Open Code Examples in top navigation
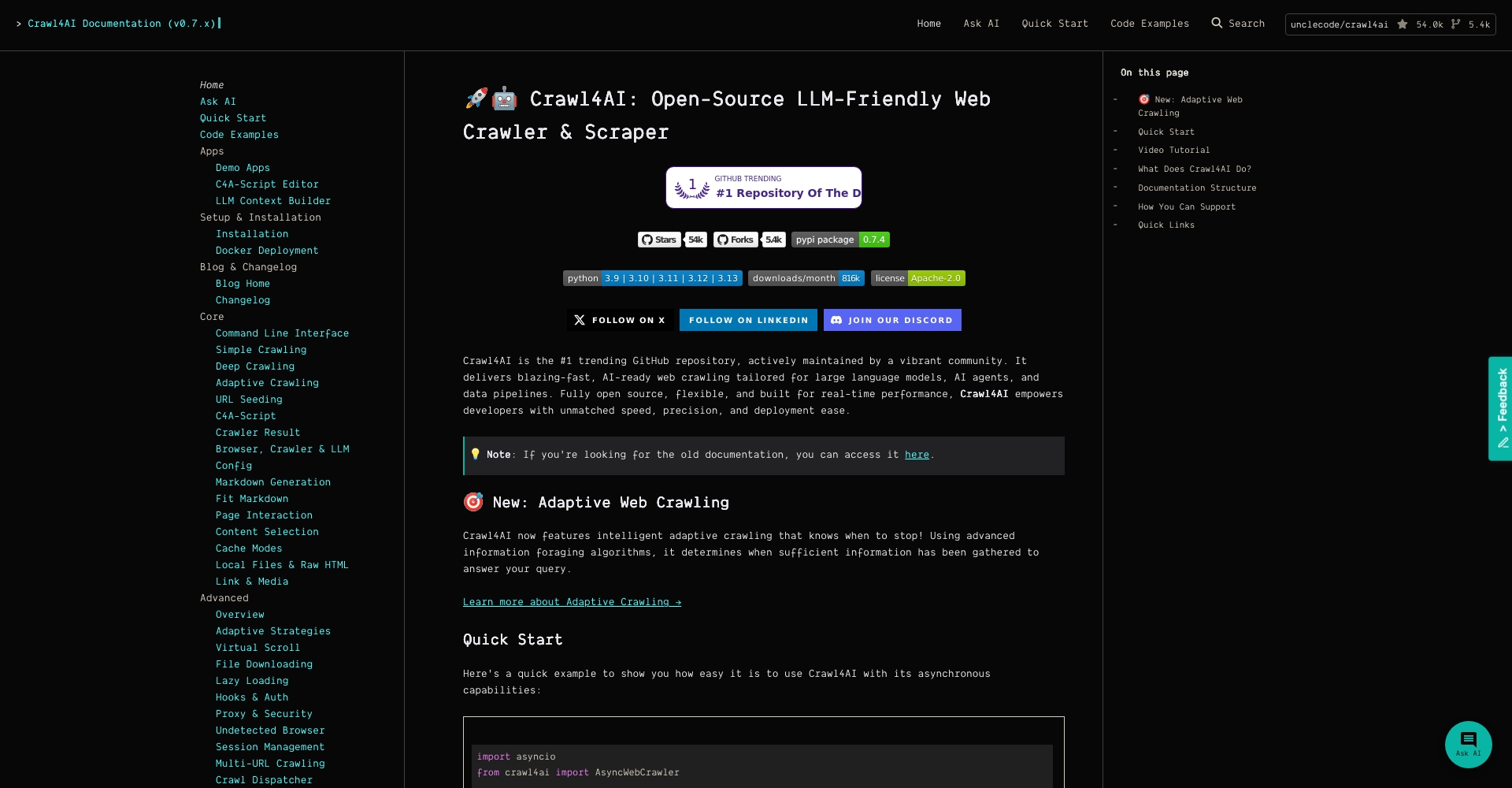This screenshot has width=1512, height=788. (x=1150, y=24)
